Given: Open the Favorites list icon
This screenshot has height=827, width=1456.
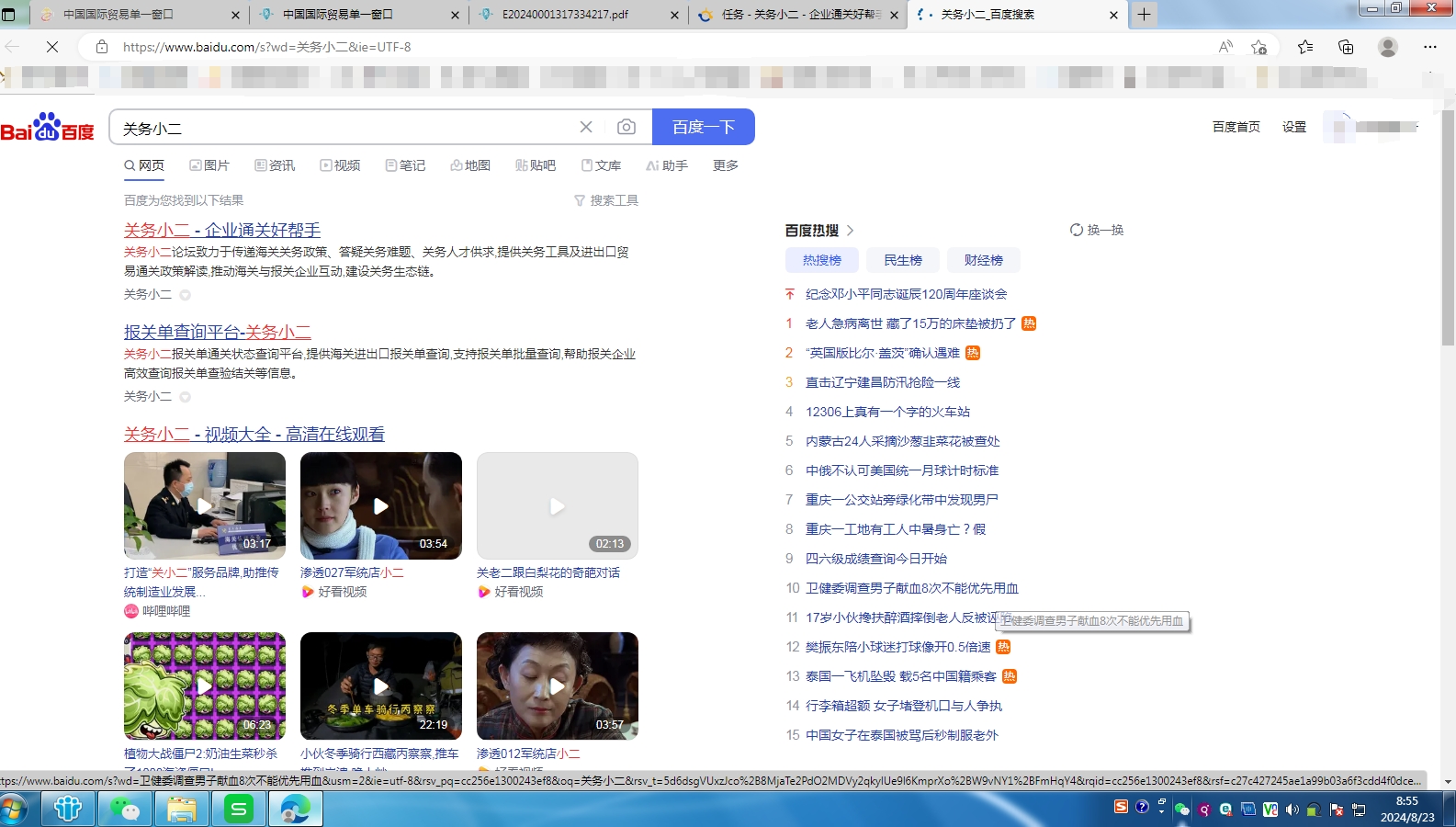Looking at the screenshot, I should (1305, 47).
